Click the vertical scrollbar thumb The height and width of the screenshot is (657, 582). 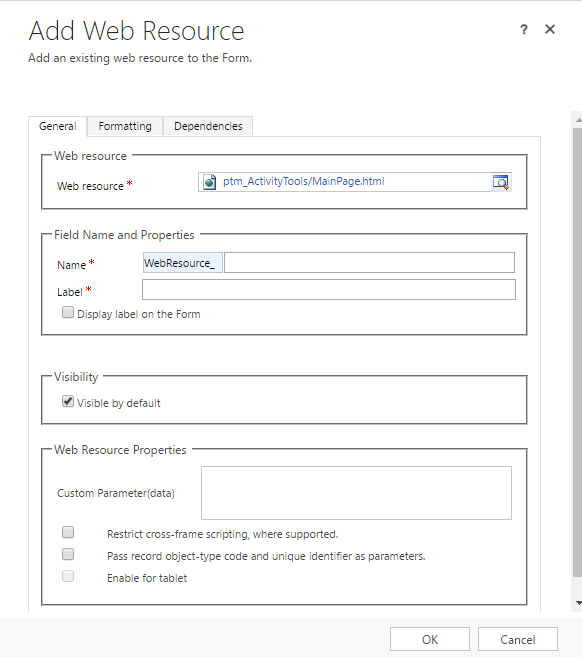coord(577,352)
